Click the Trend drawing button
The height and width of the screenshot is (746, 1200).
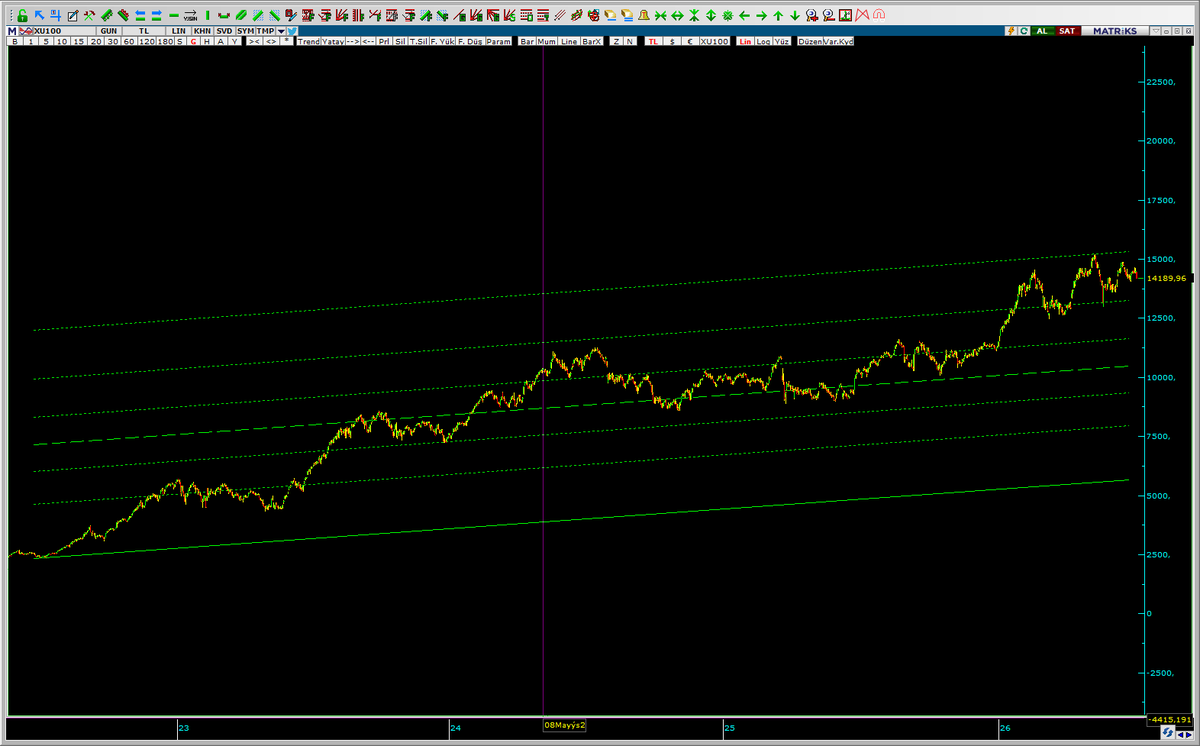point(308,42)
